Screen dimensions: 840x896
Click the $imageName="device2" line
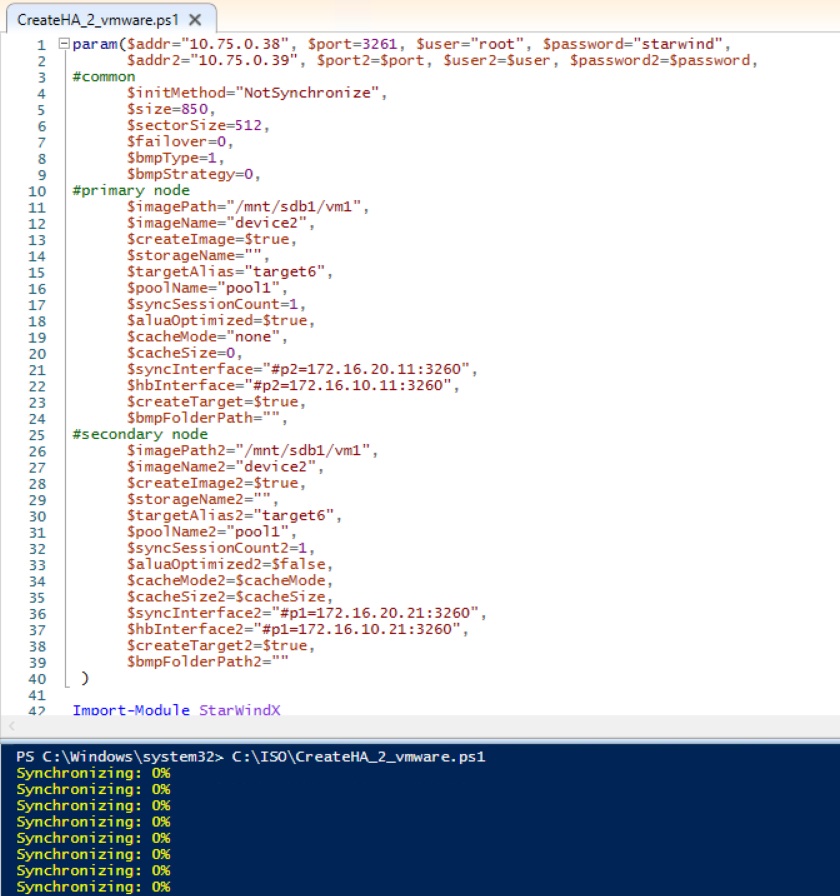(x=221, y=223)
